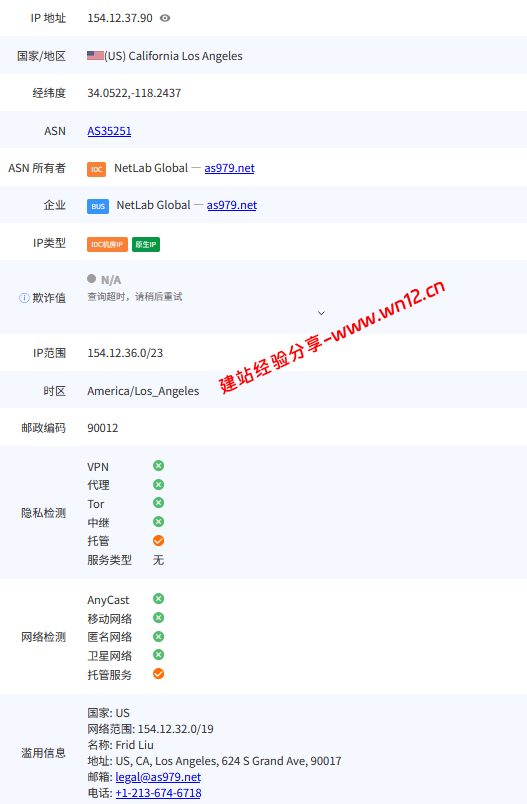The height and width of the screenshot is (804, 527).
Task: Click the +1-213-674-6718 phone link
Action: click(158, 793)
